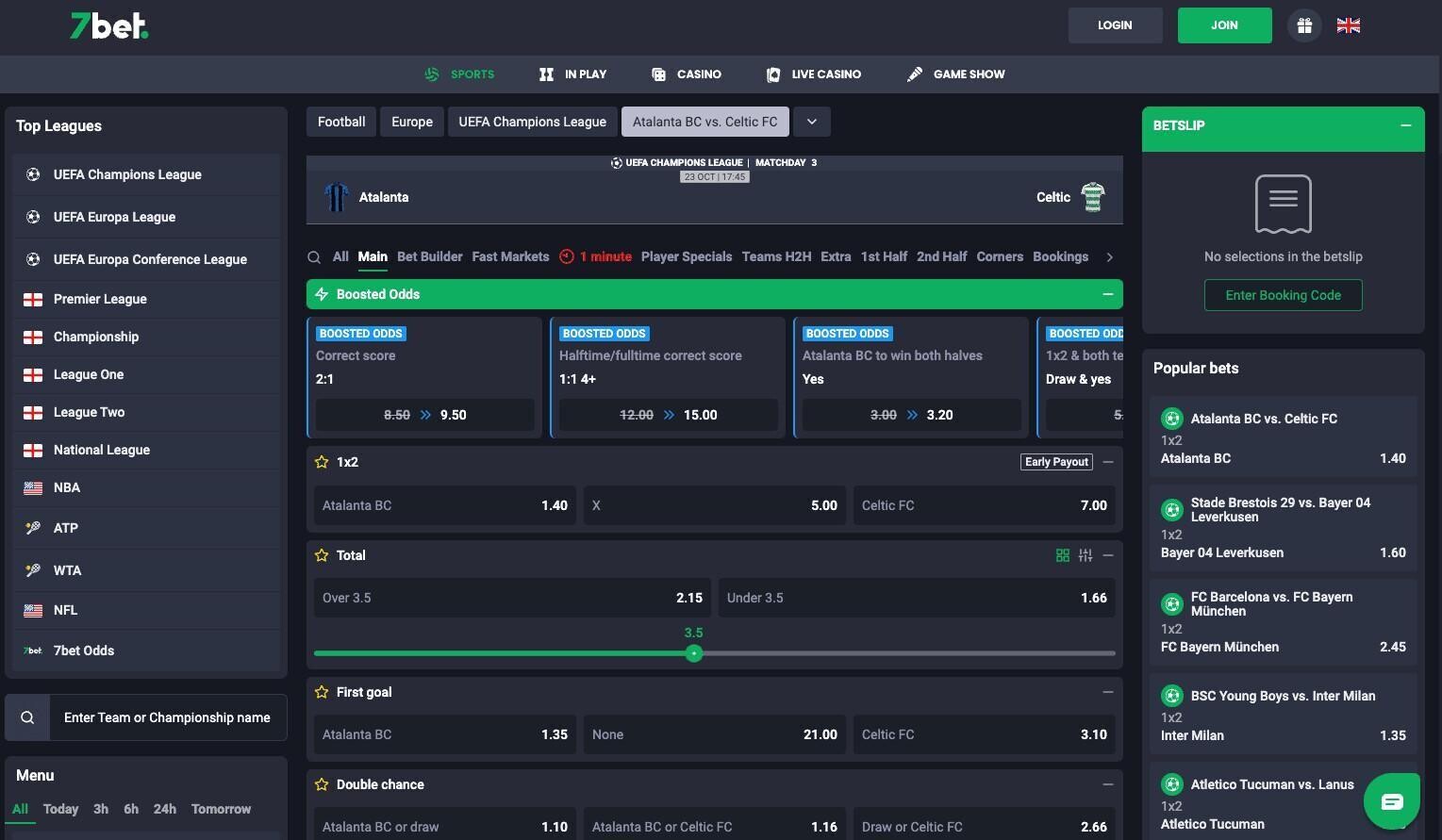1442x840 pixels.
Task: Open the gift promotions icon
Action: (1304, 25)
